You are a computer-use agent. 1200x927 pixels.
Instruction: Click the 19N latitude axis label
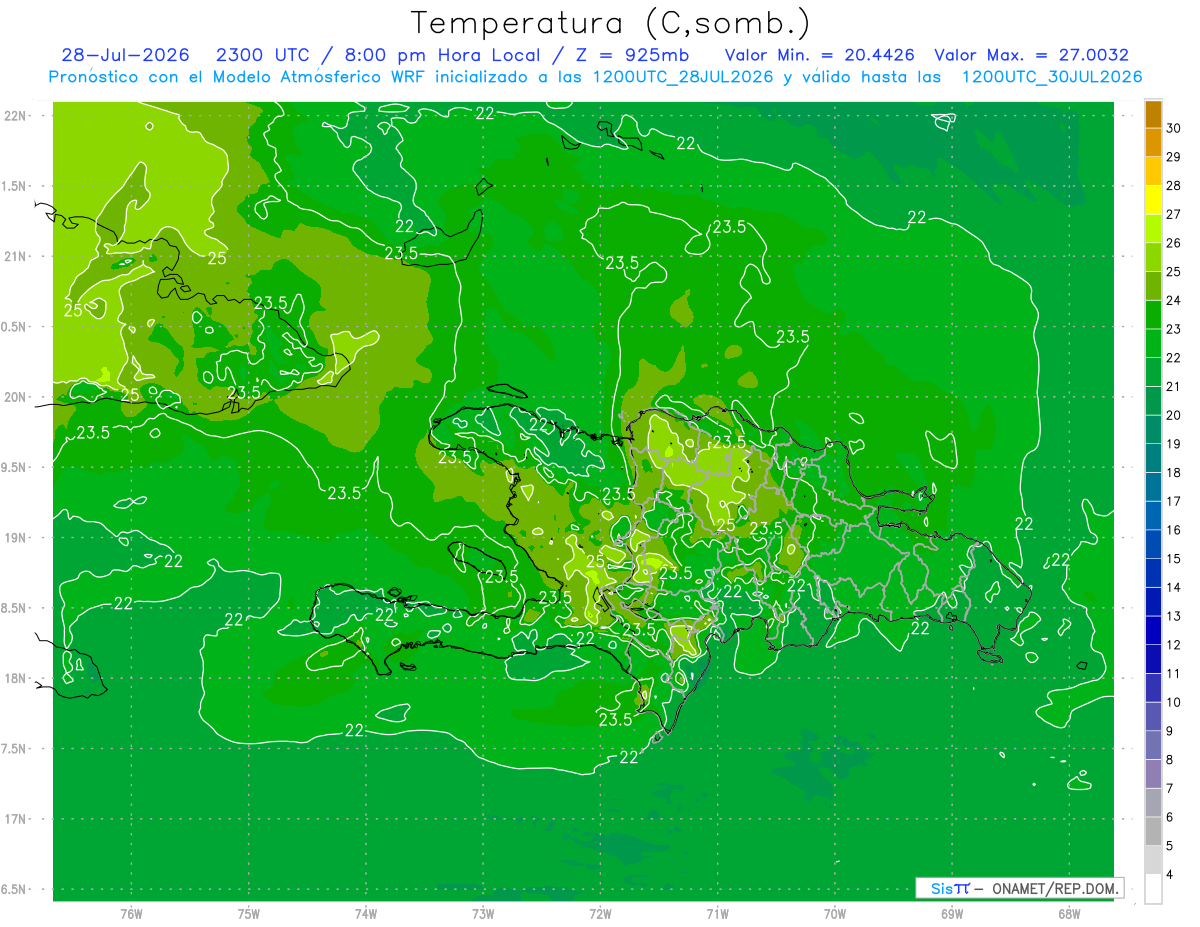pos(16,537)
